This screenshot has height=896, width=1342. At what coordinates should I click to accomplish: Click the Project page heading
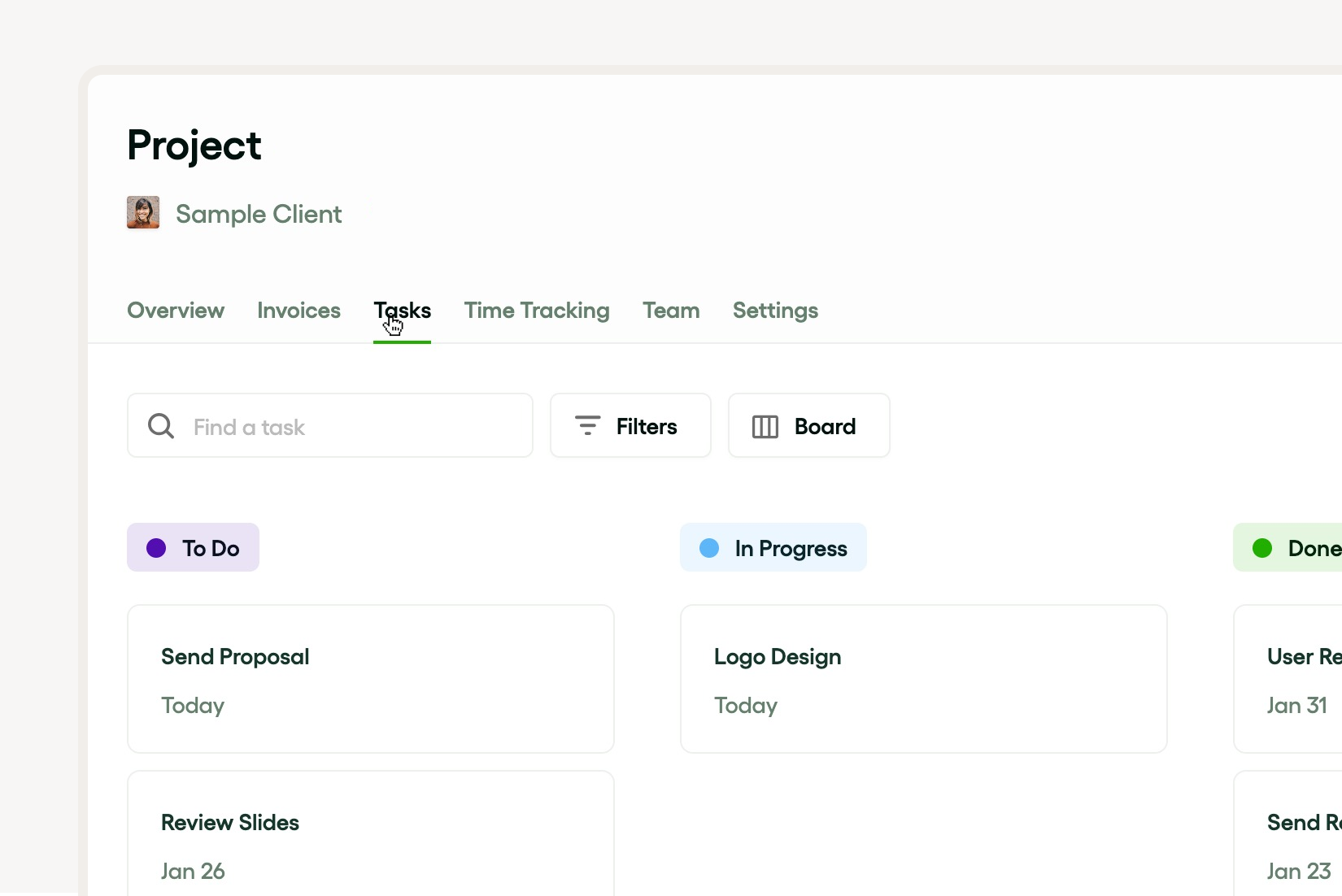194,146
